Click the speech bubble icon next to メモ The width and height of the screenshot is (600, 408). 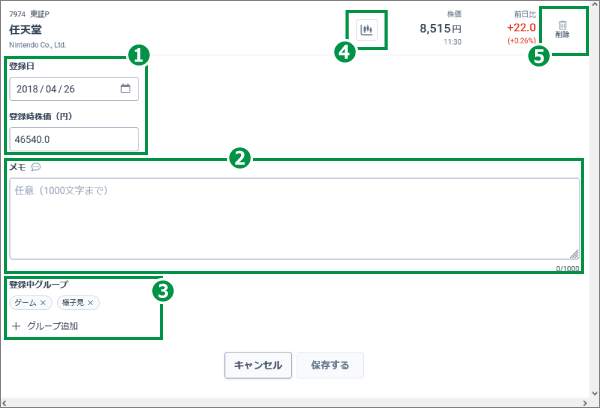coord(36,167)
